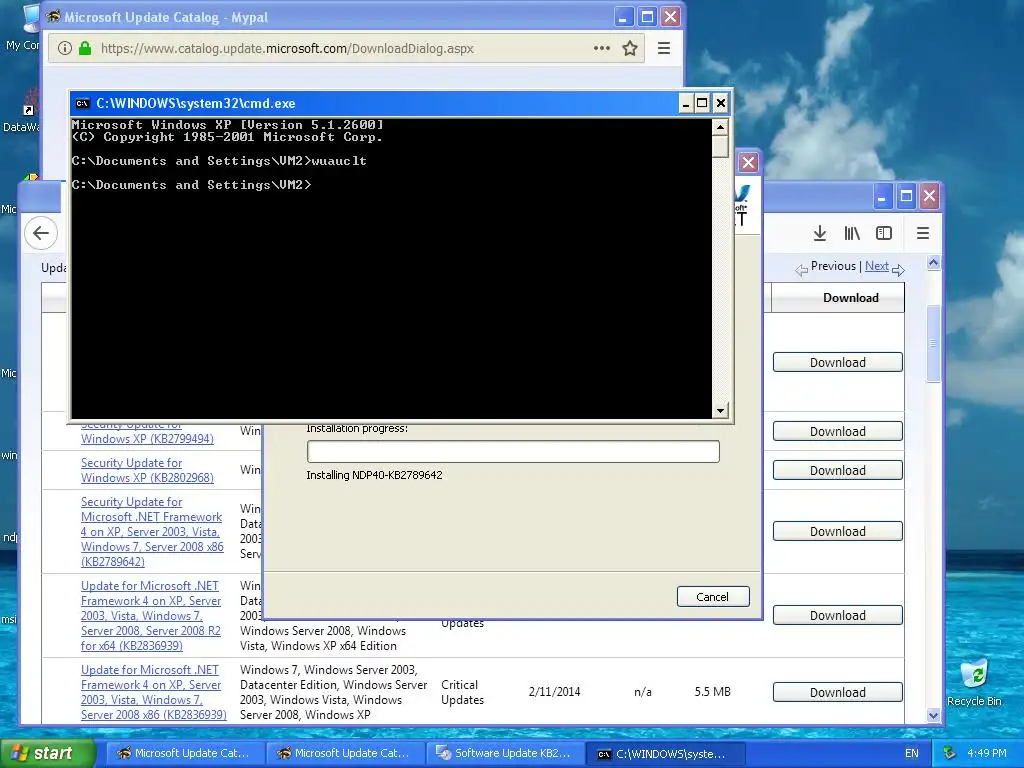Click the bookmark star icon in Mypal address bar
1024x768 pixels.
[630, 48]
